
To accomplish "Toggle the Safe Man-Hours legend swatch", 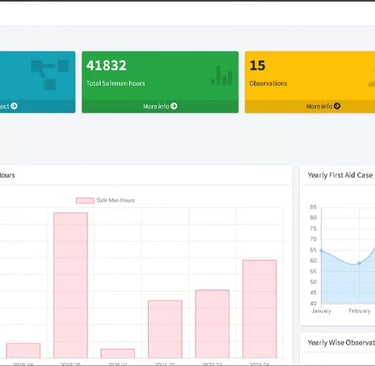I will 85,200.
